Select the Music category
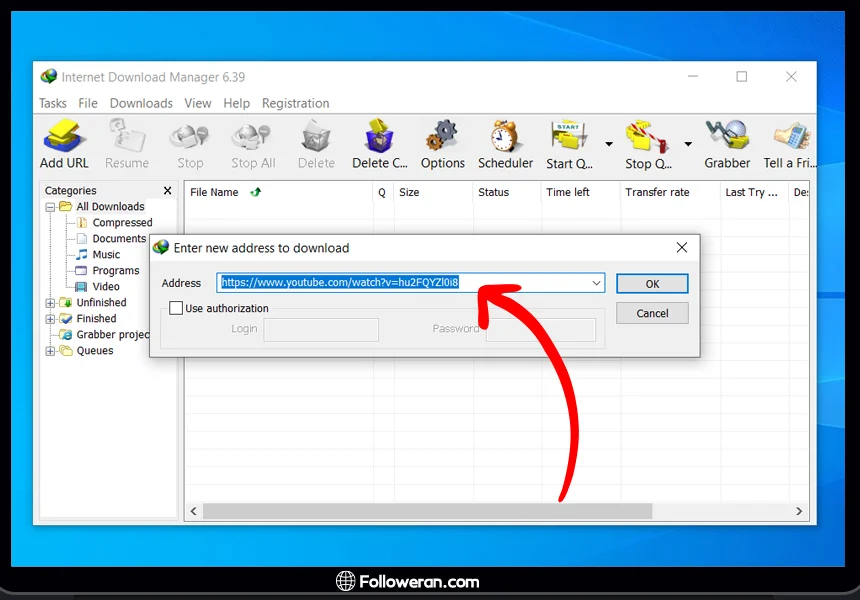 point(106,255)
